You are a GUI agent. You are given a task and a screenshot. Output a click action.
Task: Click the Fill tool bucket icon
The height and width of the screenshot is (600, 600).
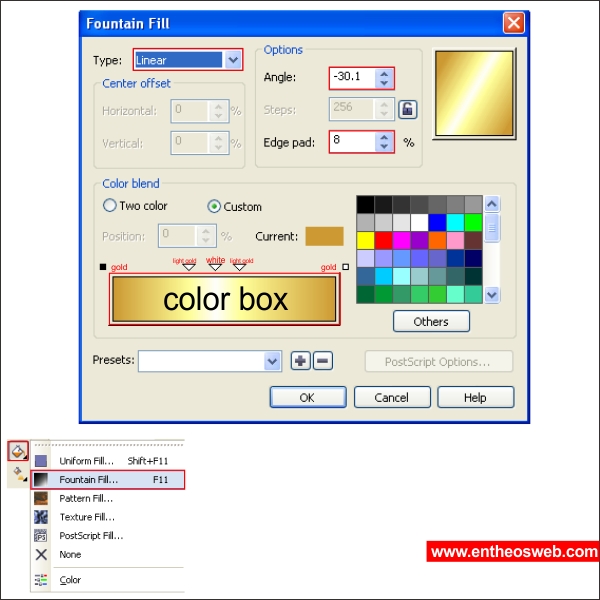tap(18, 451)
